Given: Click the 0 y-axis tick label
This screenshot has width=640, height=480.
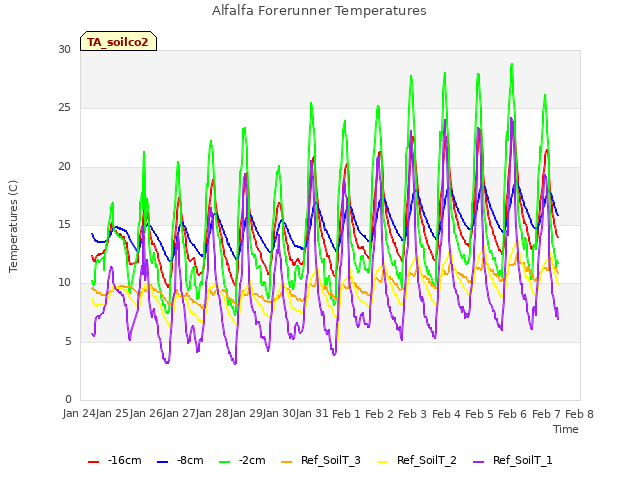Looking at the screenshot, I should 68,399.
